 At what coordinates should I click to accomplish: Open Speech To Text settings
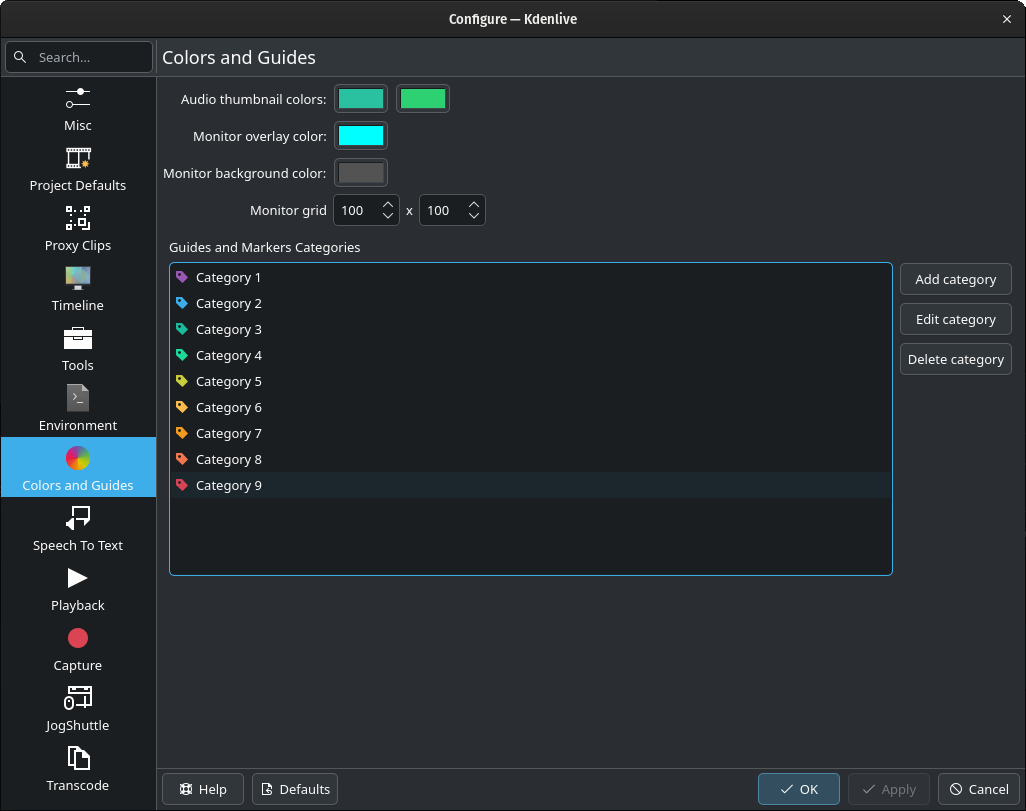click(78, 529)
